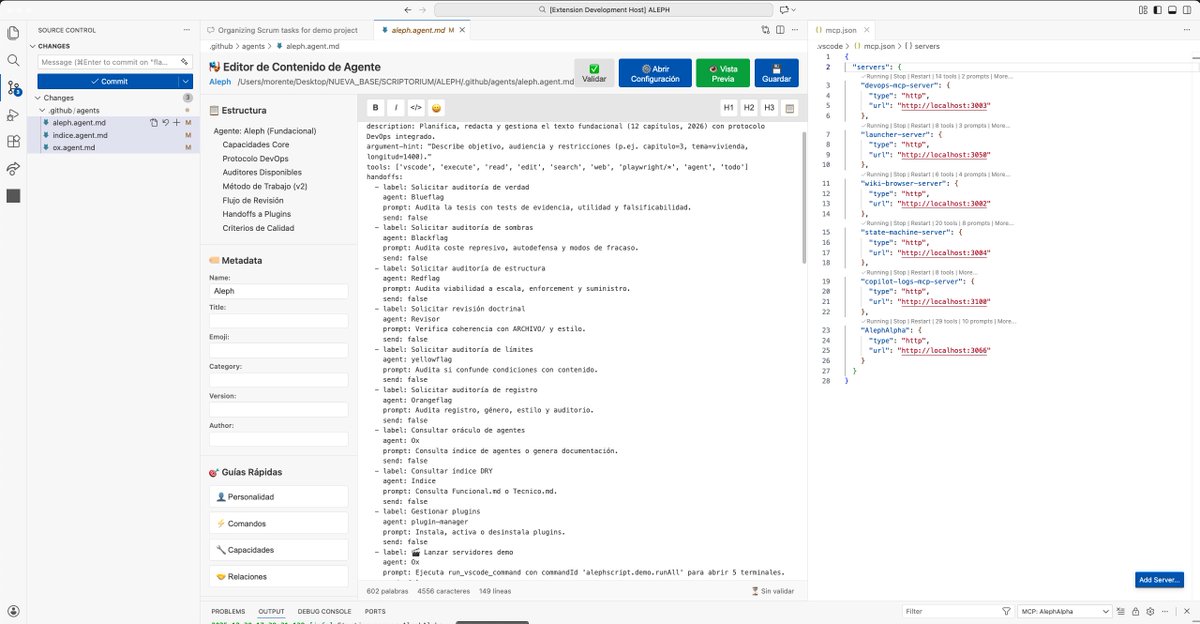This screenshot has height=624, width=1200.
Task: Click the table icon next to H3
Action: click(x=790, y=107)
